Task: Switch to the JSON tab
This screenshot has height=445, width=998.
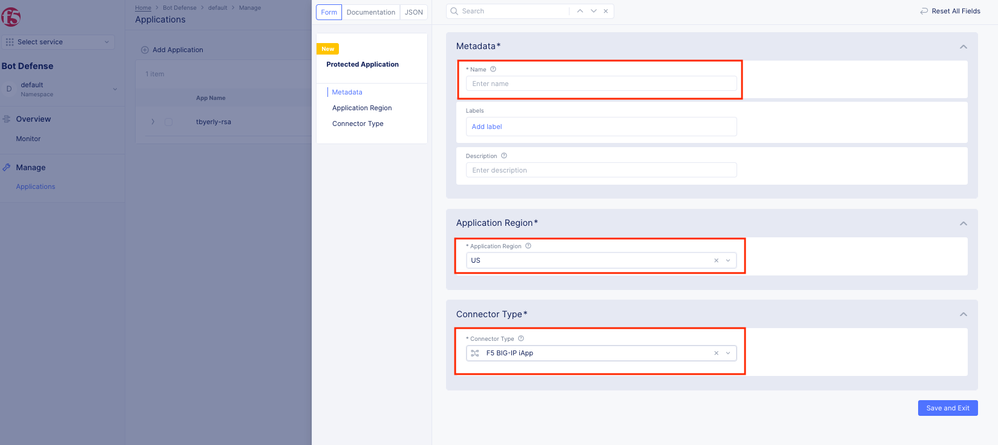Action: tap(414, 12)
